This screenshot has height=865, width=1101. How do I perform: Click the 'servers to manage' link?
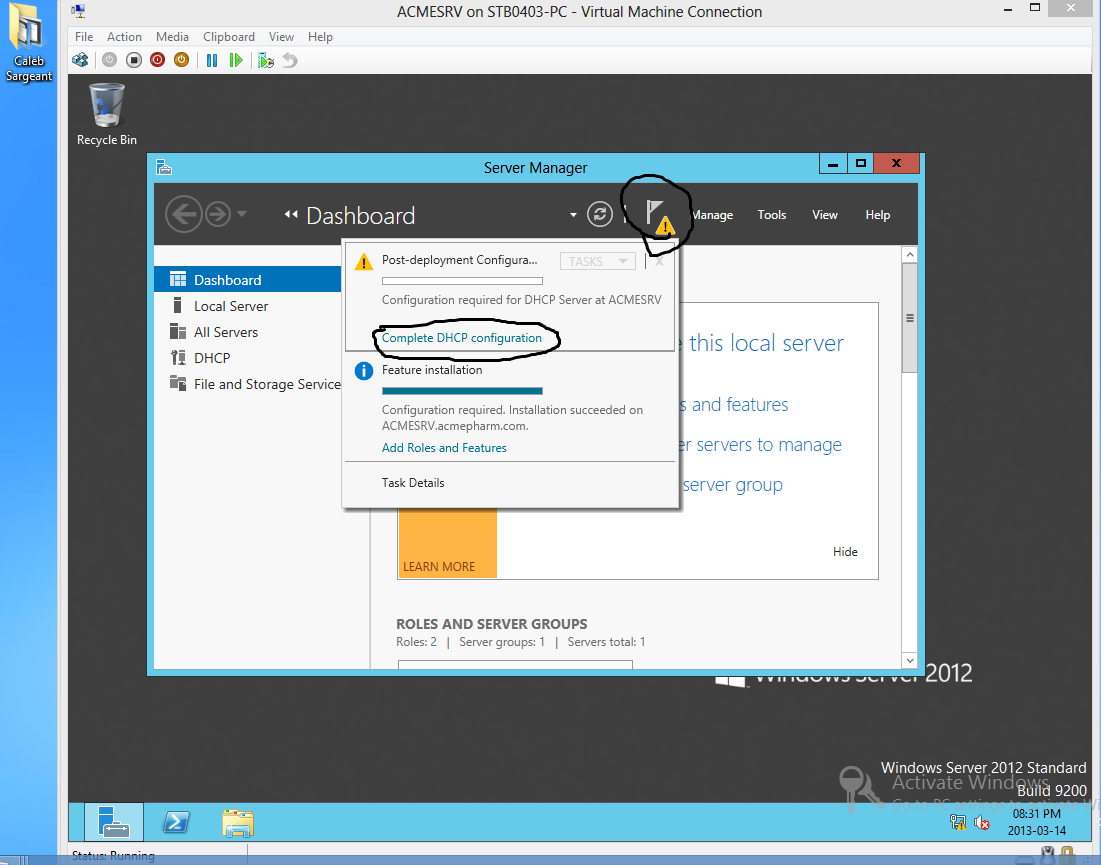tap(768, 444)
